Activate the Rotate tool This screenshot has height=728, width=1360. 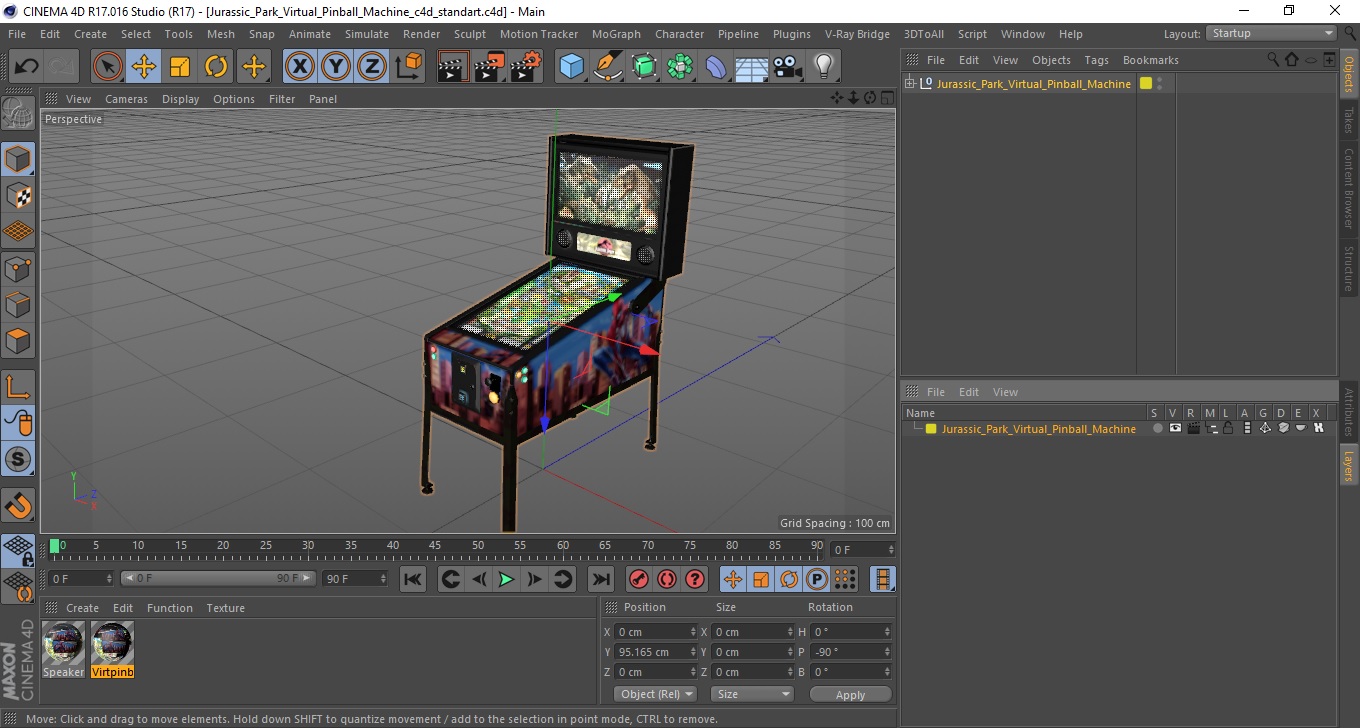pyautogui.click(x=216, y=67)
